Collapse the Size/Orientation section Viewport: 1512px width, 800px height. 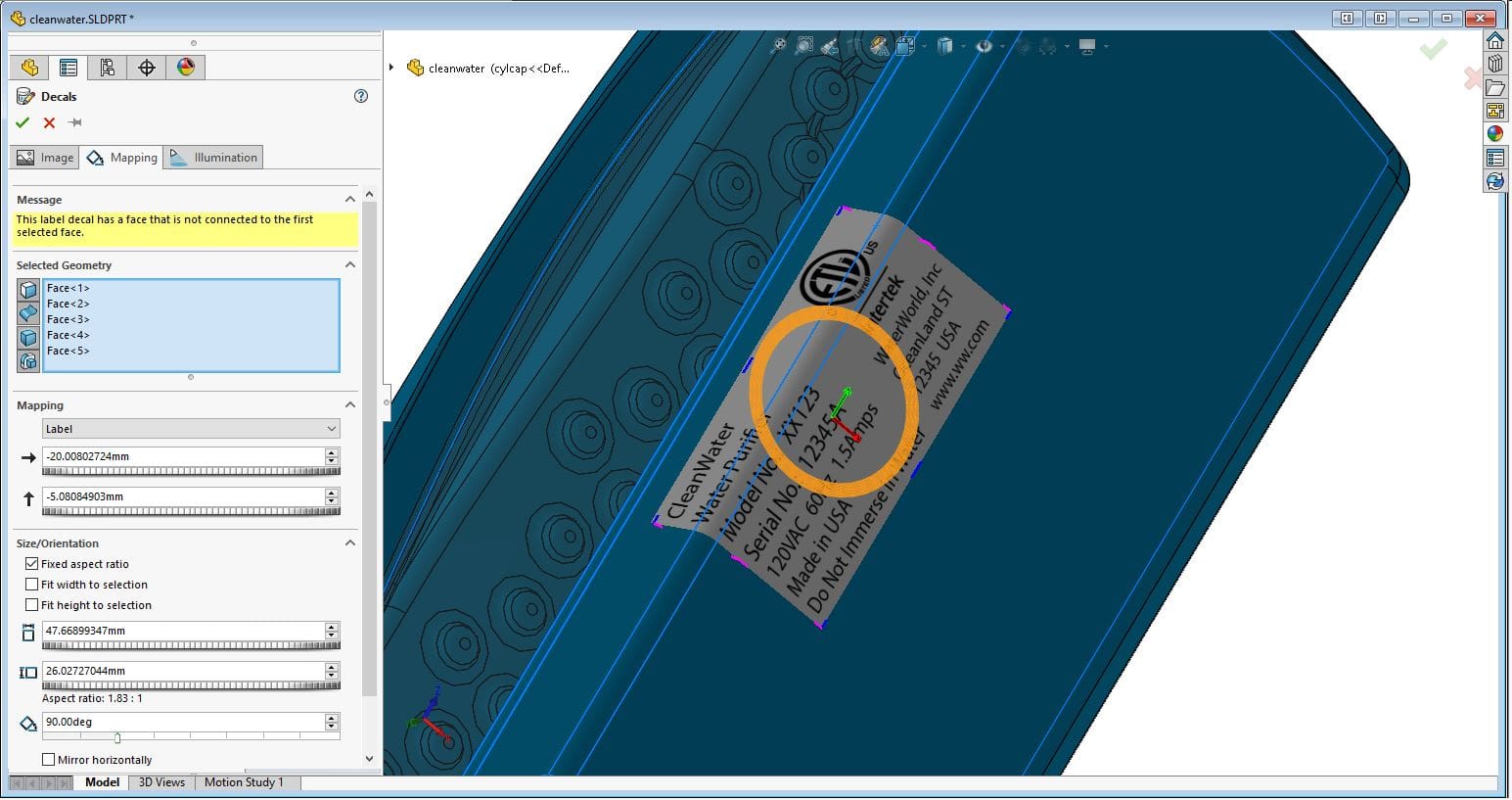(349, 542)
